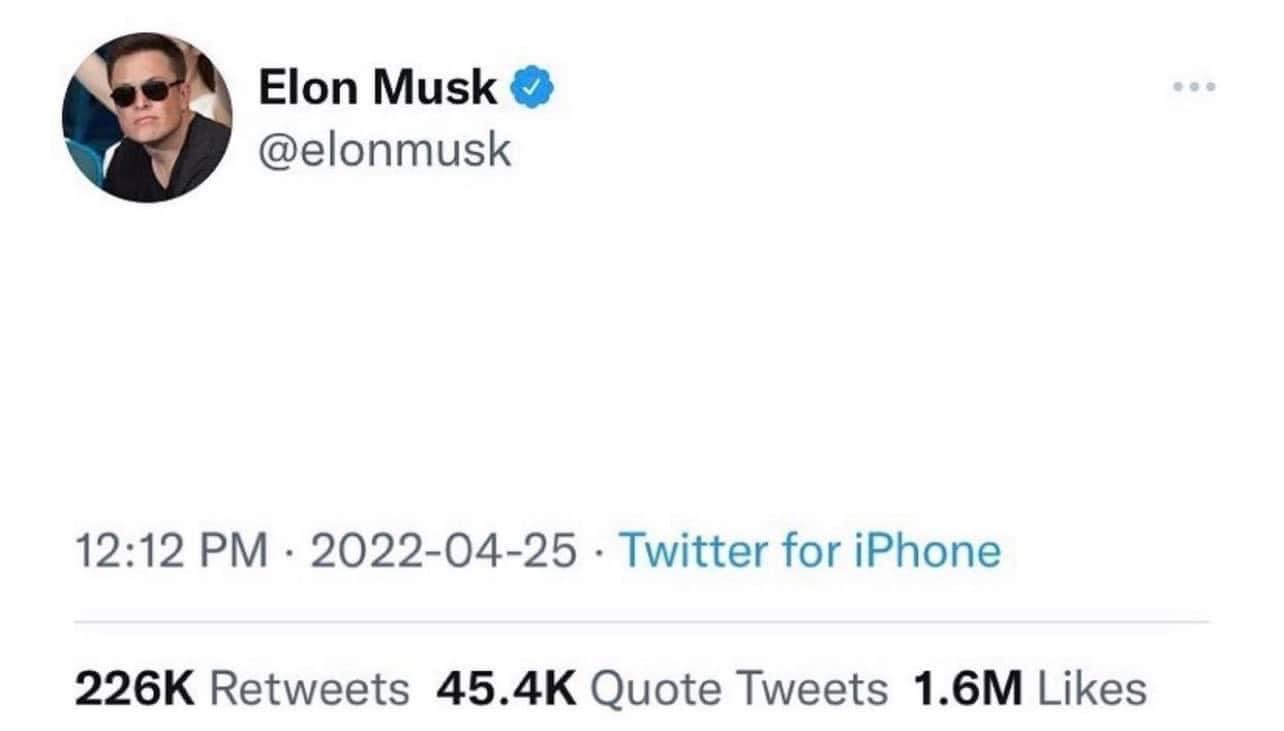1284x731 pixels.
Task: Open the Twitter for iPhone source link
Action: pyautogui.click(x=810, y=551)
